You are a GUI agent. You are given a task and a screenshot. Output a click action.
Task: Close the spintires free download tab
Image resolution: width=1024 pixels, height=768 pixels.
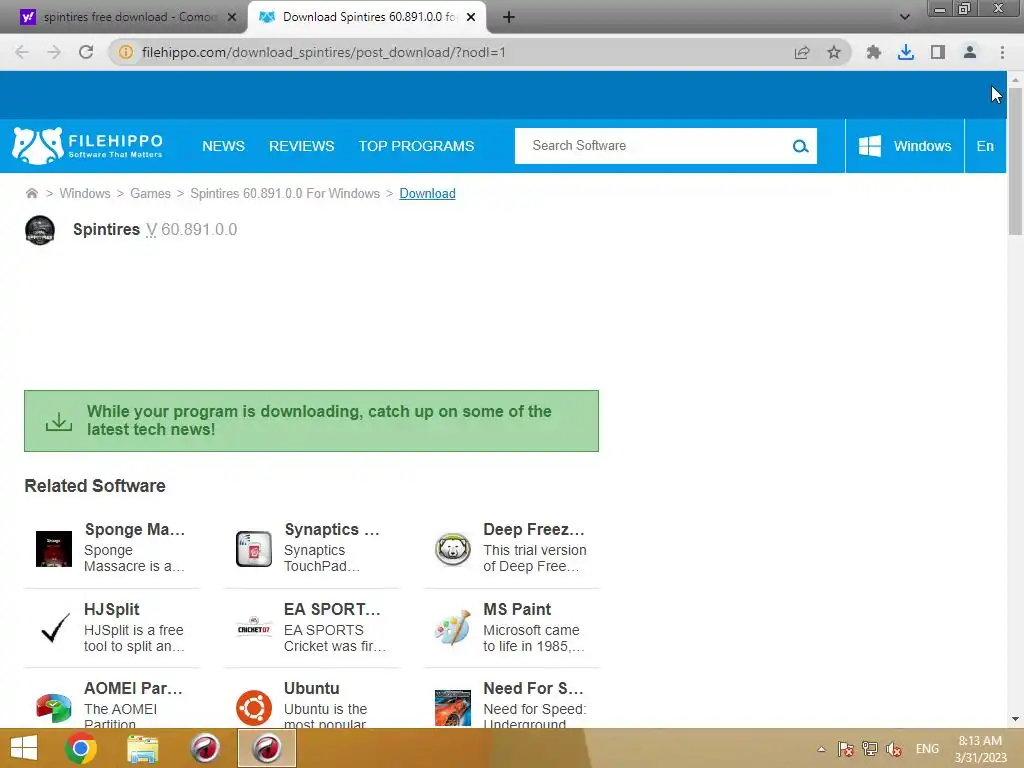pos(232,17)
